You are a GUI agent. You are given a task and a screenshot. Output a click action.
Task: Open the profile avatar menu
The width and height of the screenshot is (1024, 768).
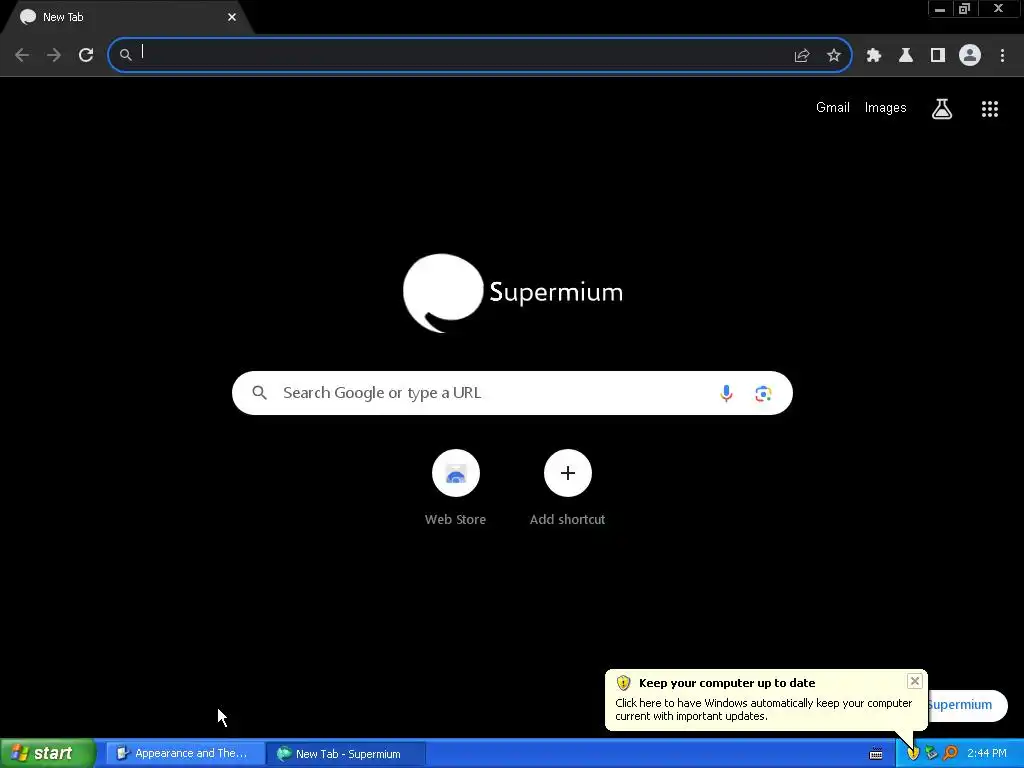(x=970, y=55)
